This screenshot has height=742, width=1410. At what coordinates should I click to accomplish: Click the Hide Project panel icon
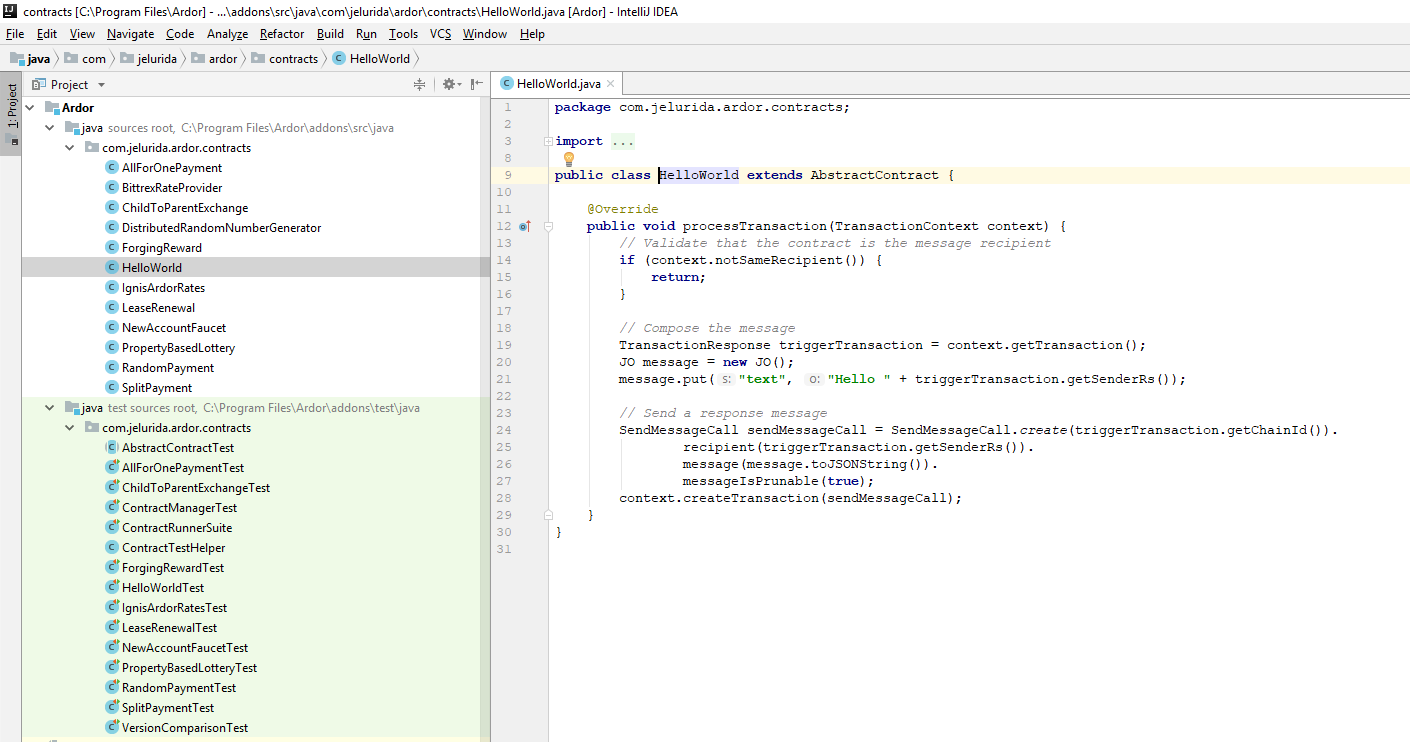point(476,84)
